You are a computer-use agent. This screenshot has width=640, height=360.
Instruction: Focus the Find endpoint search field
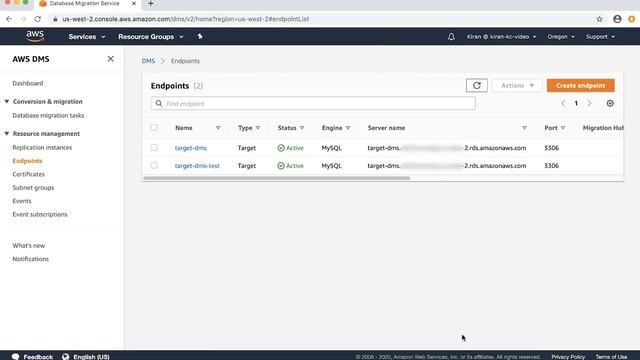pyautogui.click(x=313, y=104)
